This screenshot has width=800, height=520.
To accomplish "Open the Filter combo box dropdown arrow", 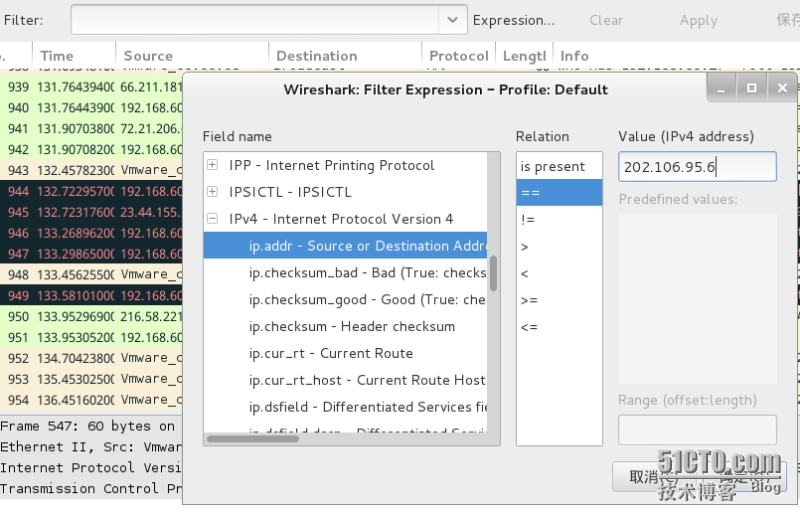I will coord(453,20).
